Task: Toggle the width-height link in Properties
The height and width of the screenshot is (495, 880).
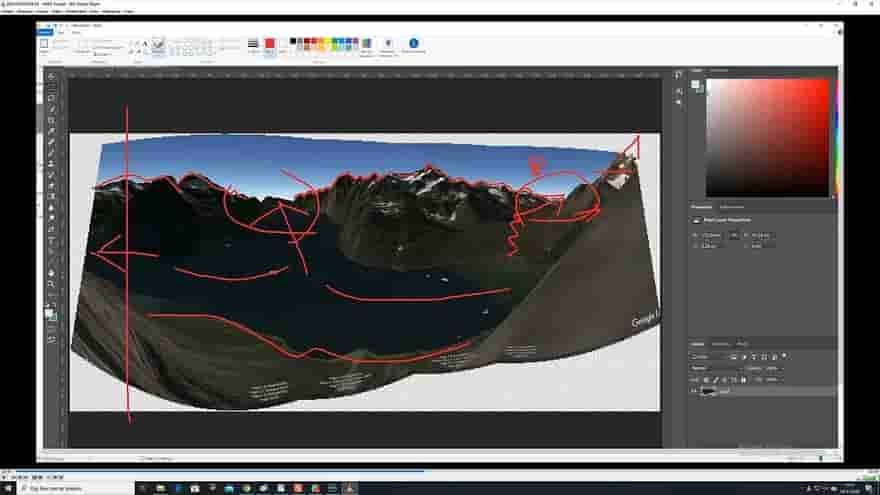Action: [734, 235]
